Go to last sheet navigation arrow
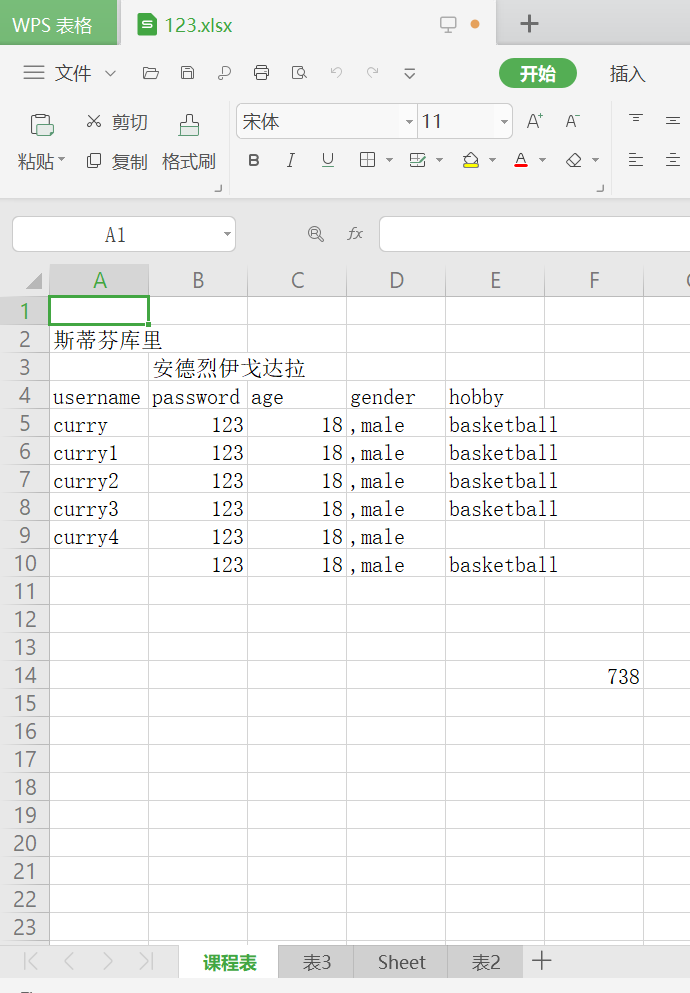Image resolution: width=690 pixels, height=993 pixels. (147, 961)
